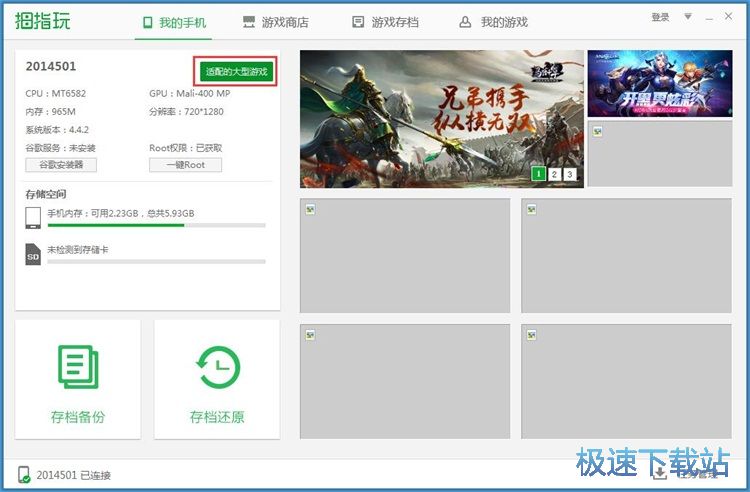Open the 我的游戏 tab
The height and width of the screenshot is (492, 750).
pyautogui.click(x=493, y=22)
